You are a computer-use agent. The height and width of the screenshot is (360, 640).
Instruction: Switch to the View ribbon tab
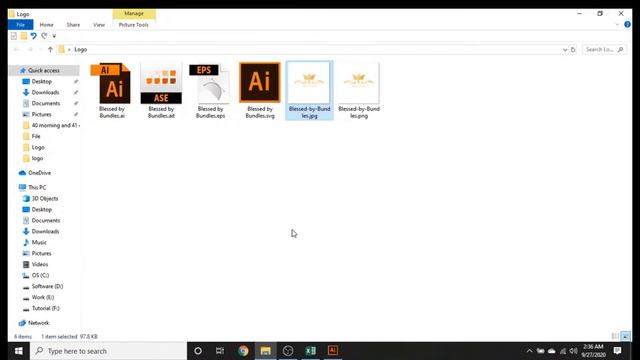pos(99,25)
